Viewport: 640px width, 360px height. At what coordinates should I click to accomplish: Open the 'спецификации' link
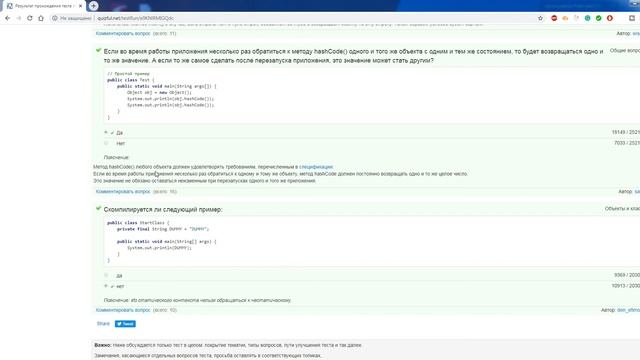[x=316, y=167]
